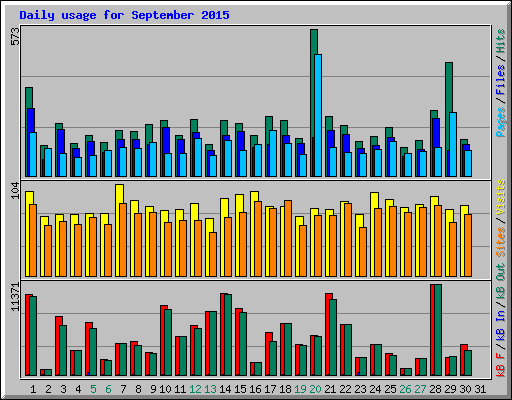512x400 pixels.
Task: Click day label '26' on the x-axis
Action: [x=405, y=389]
